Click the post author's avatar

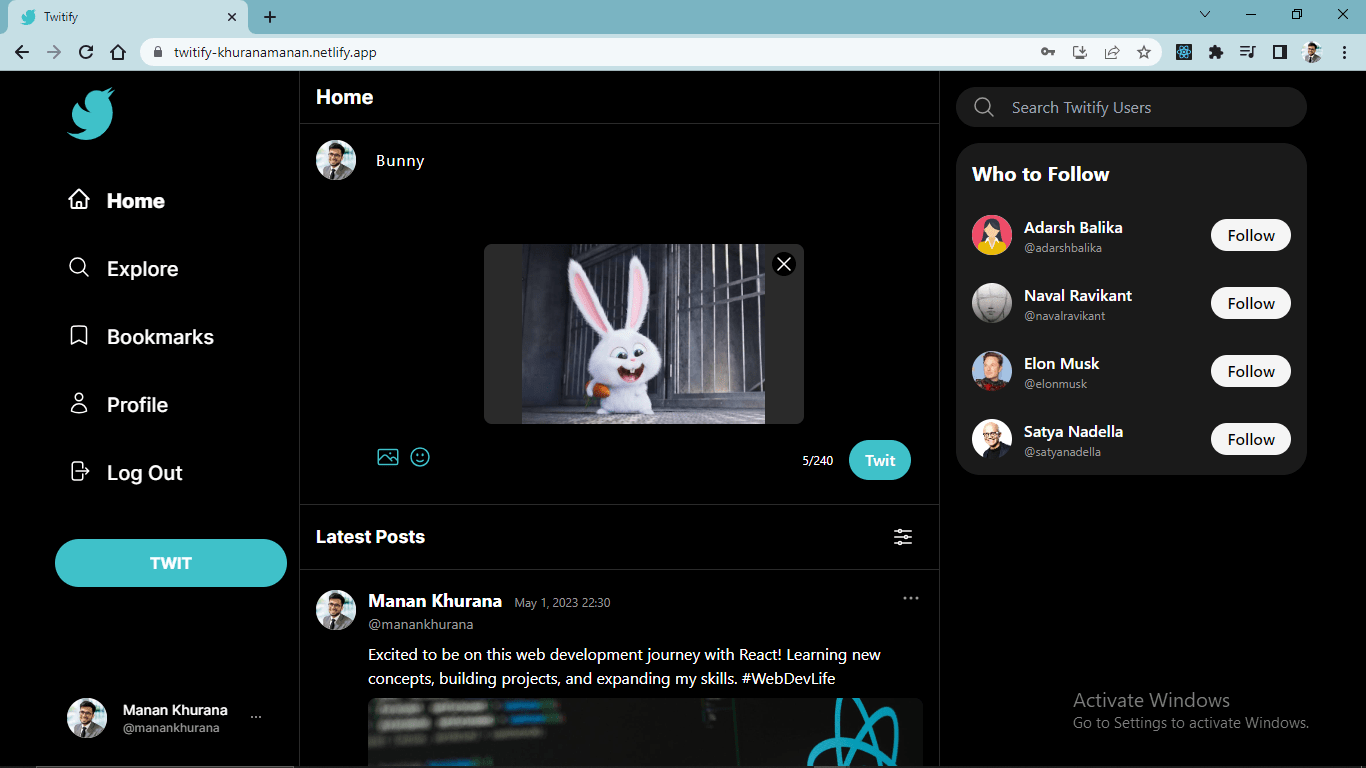tap(336, 610)
